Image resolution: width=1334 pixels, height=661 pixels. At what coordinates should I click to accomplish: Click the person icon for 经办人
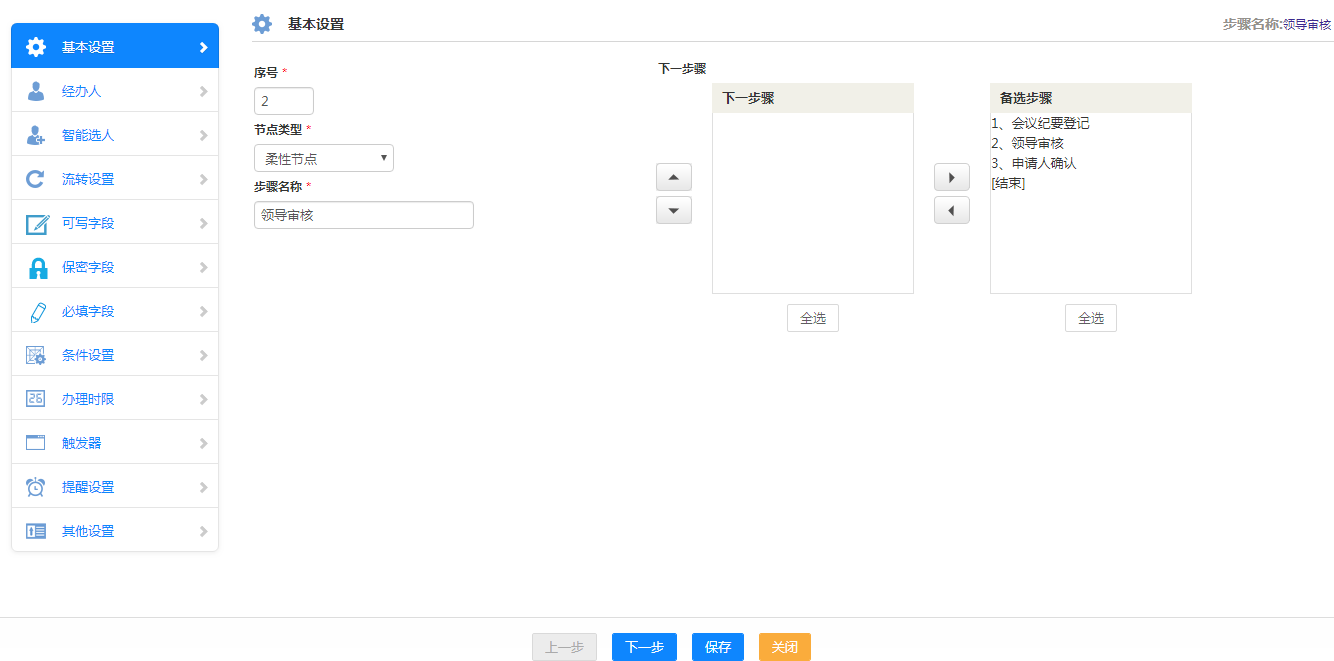[36, 92]
